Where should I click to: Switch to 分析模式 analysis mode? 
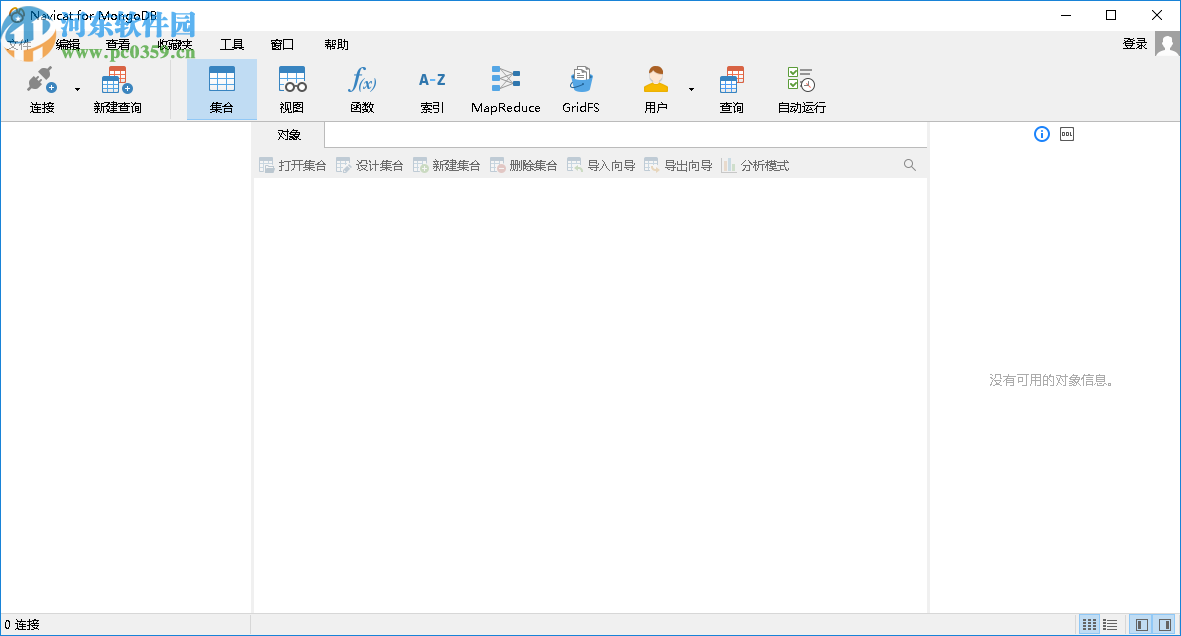pos(755,165)
